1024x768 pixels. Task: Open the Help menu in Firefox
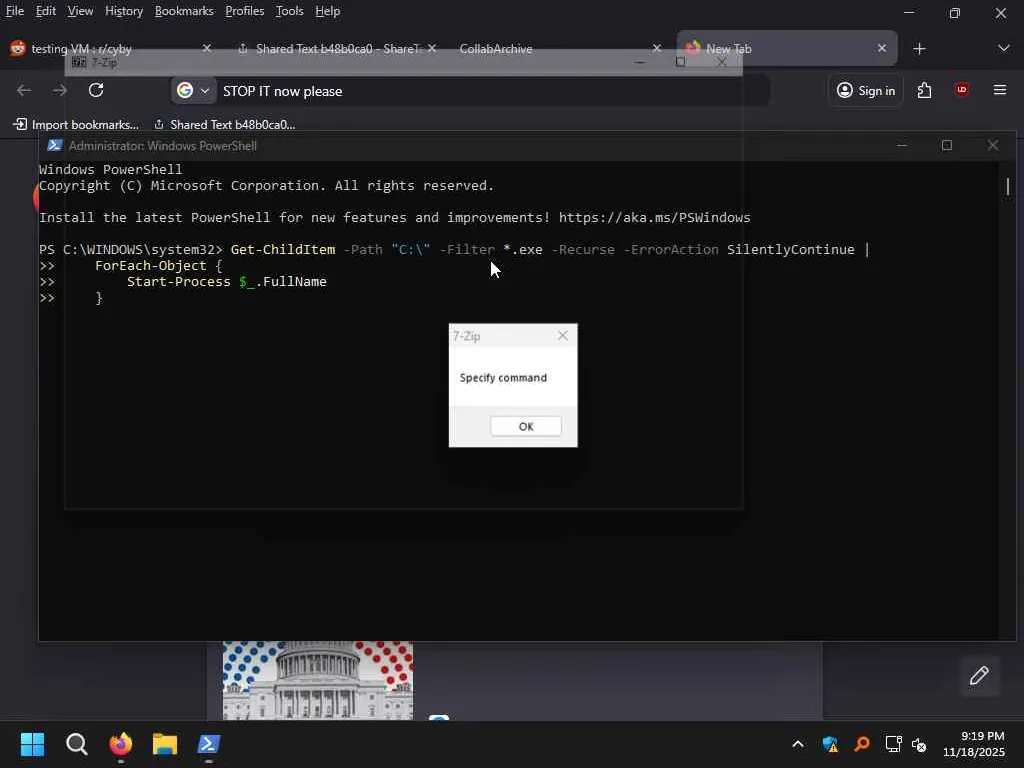tap(327, 11)
